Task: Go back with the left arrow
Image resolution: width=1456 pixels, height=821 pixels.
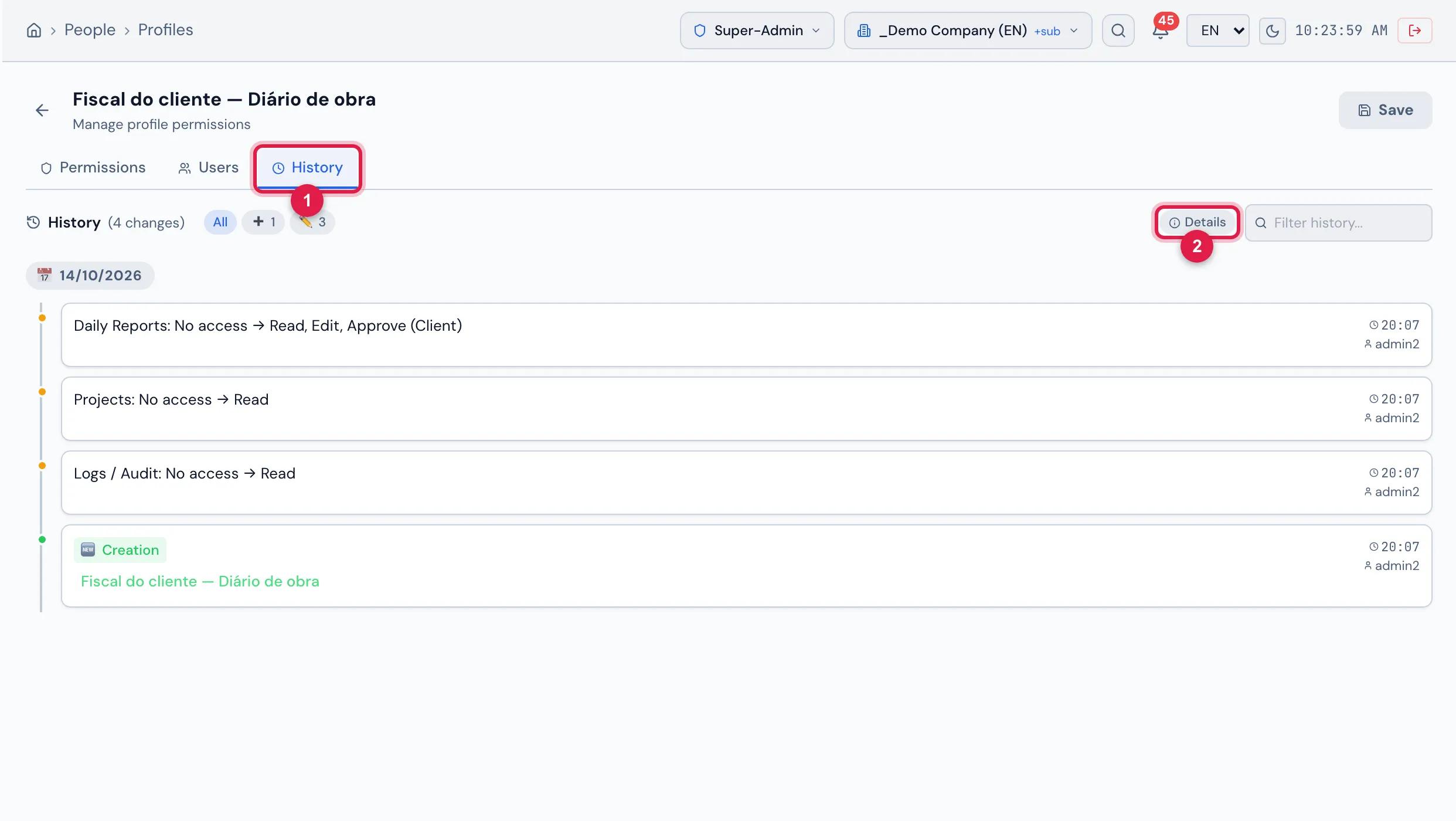Action: coord(42,110)
